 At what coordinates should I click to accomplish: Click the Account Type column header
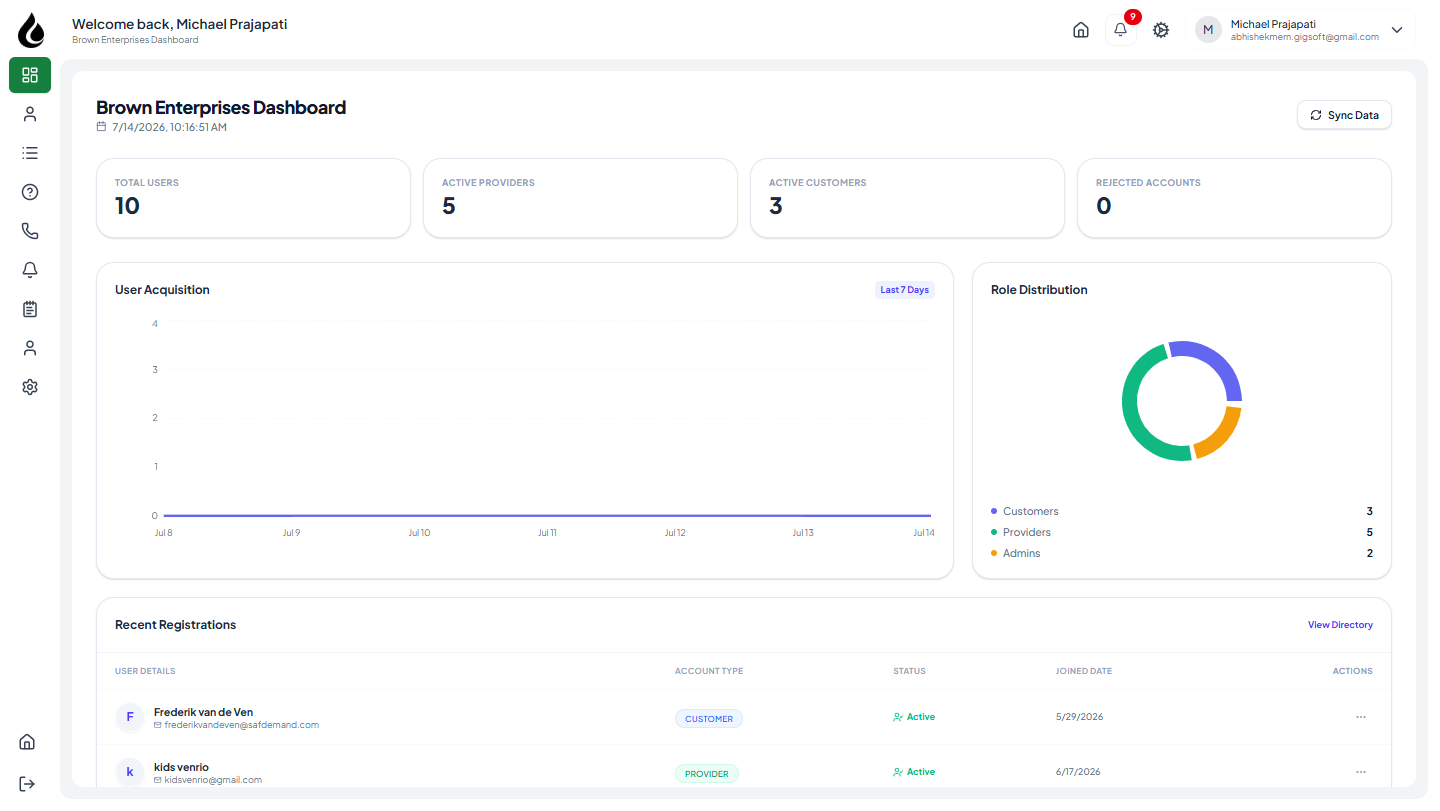709,671
